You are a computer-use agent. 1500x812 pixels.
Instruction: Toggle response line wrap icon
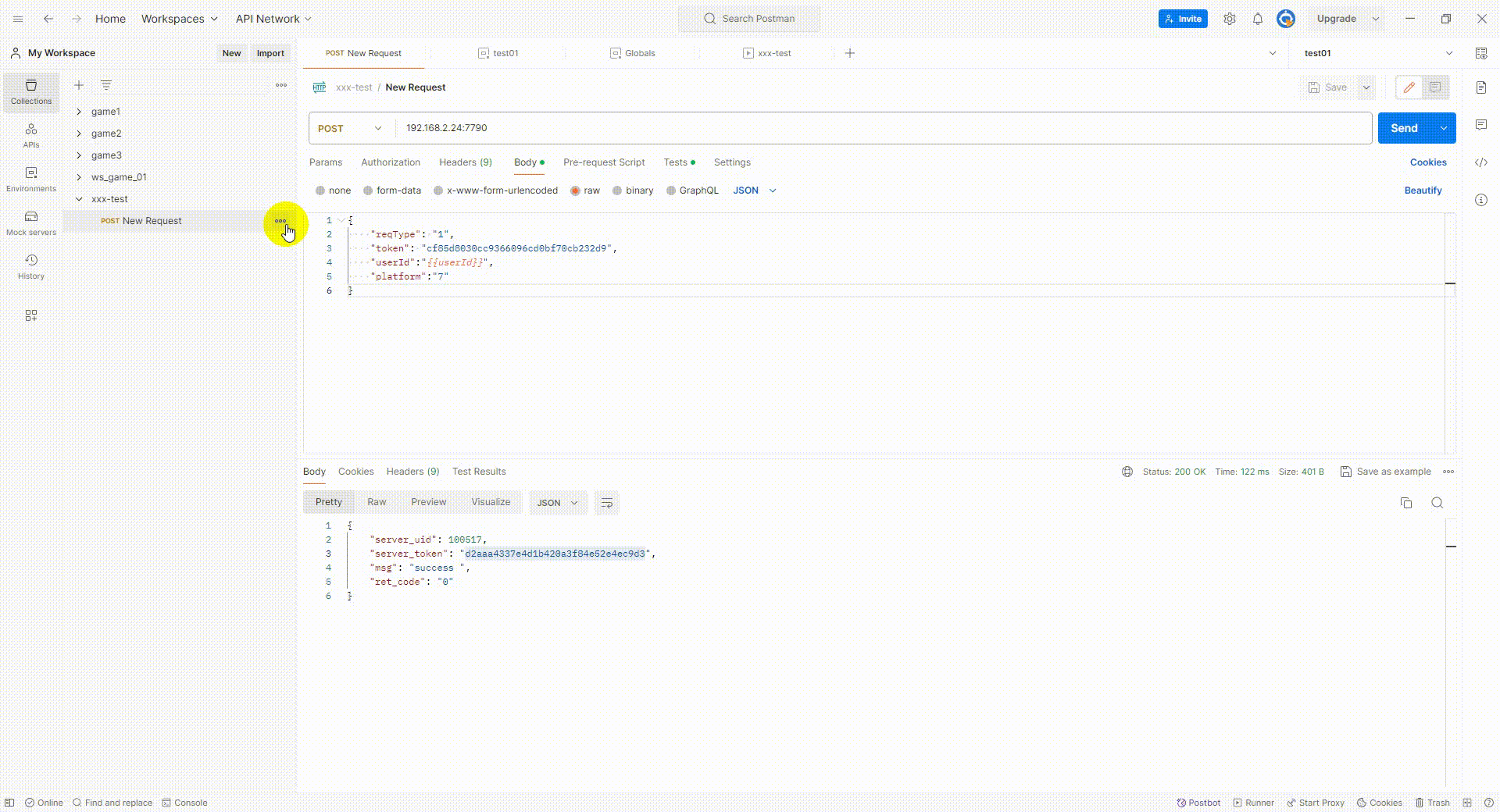click(607, 503)
